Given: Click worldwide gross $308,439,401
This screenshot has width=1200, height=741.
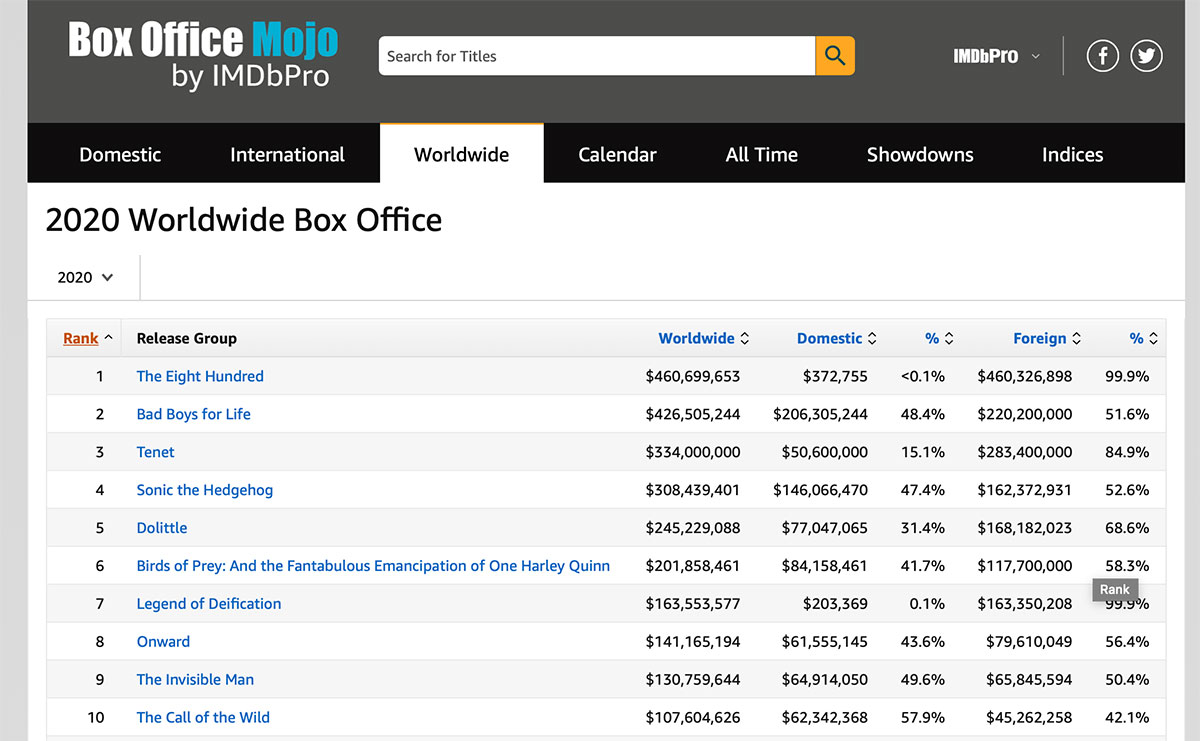Looking at the screenshot, I should 693,490.
